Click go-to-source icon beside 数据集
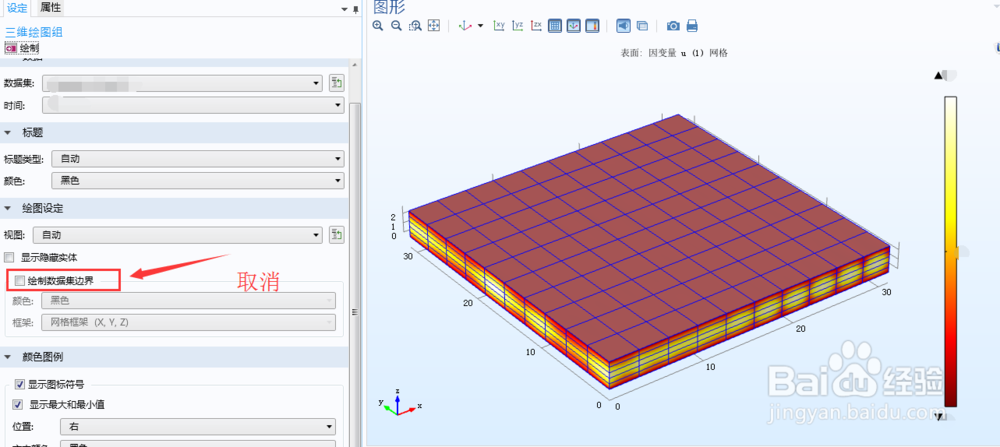The height and width of the screenshot is (447, 1000). point(337,83)
